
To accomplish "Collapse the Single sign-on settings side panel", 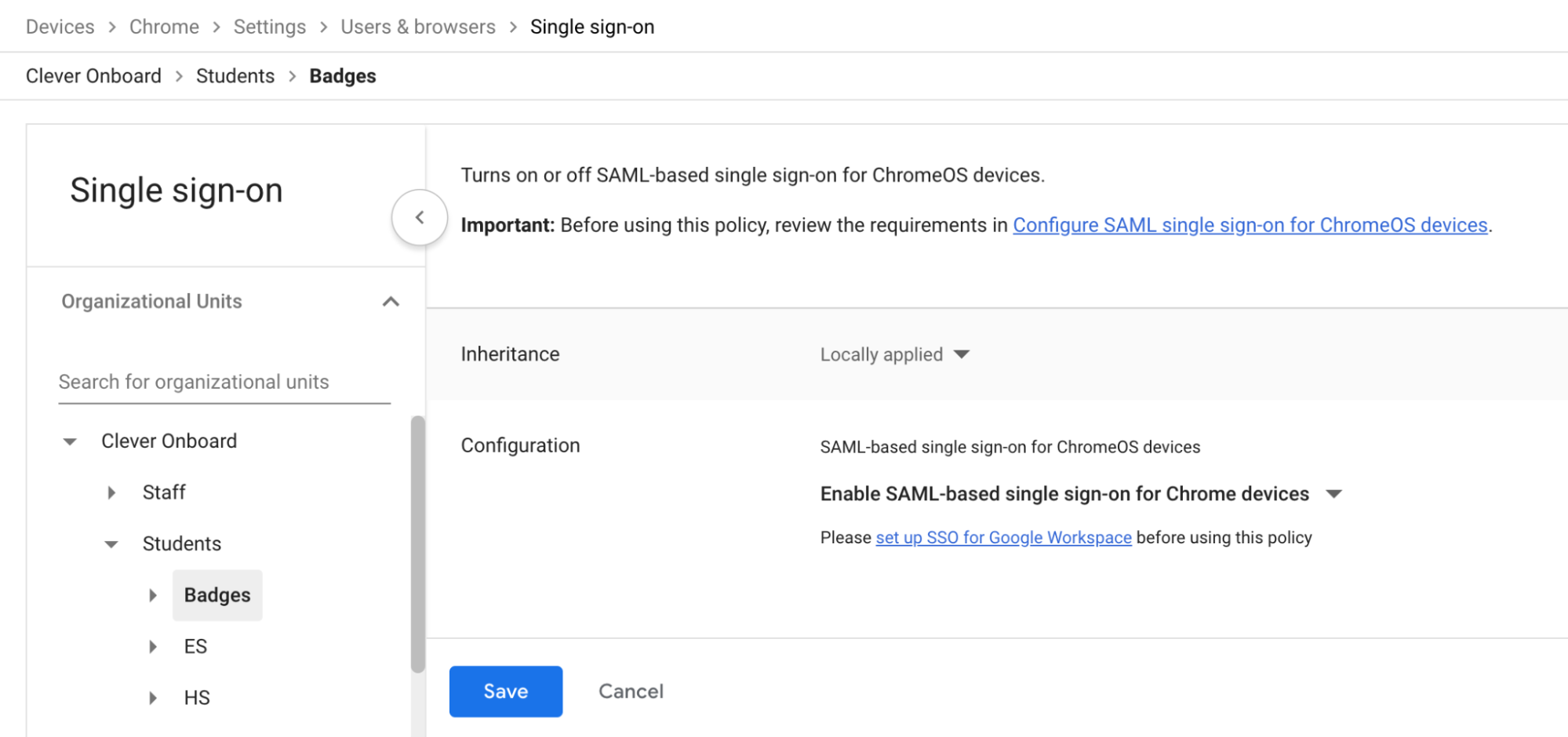I will (x=420, y=217).
